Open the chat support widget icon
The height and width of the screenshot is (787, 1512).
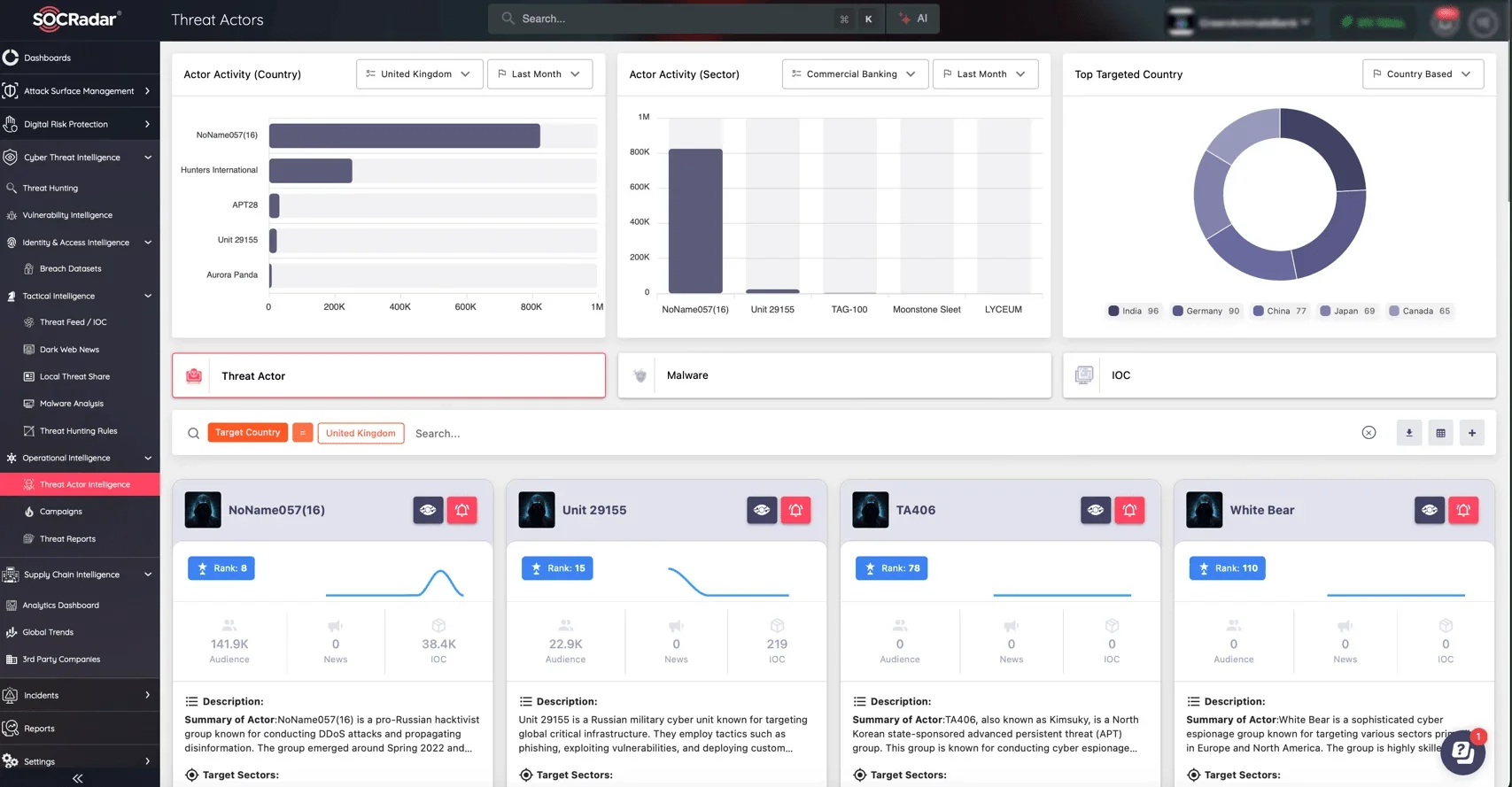click(x=1462, y=752)
